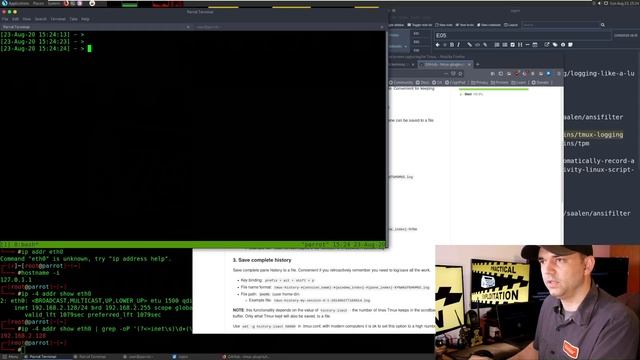Launch Firefox from the top panel
640x360 pixels.
coord(66,3)
